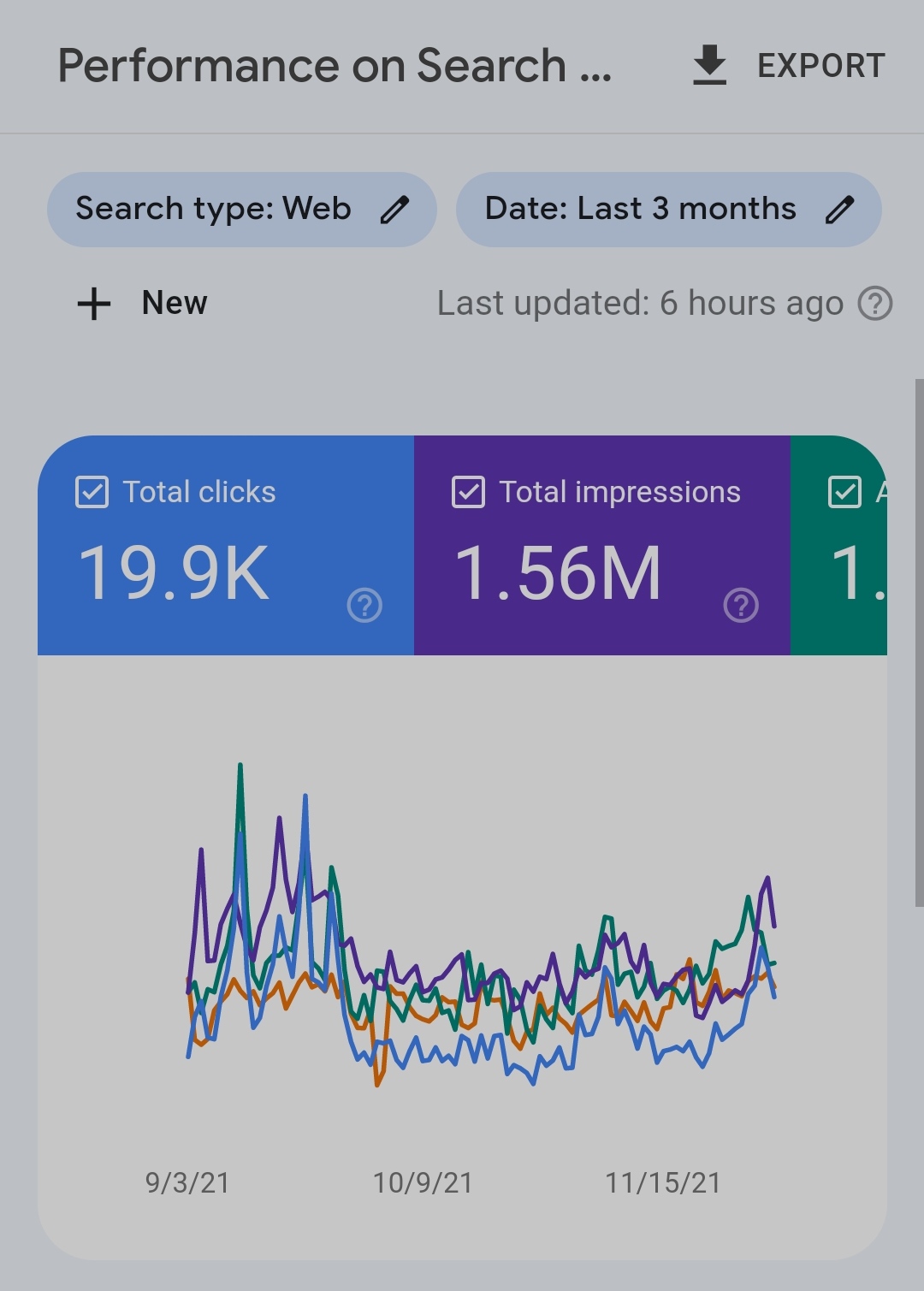
Task: Click the pencil icon on Search type filter
Action: tap(394, 210)
